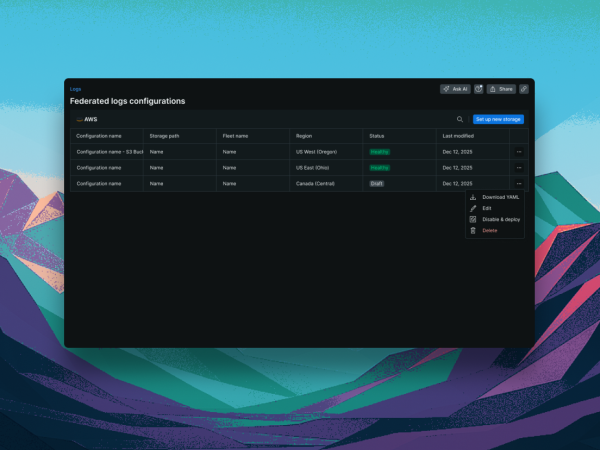Select Disable & deploy menu entry
This screenshot has width=600, height=450.
pyautogui.click(x=495, y=220)
